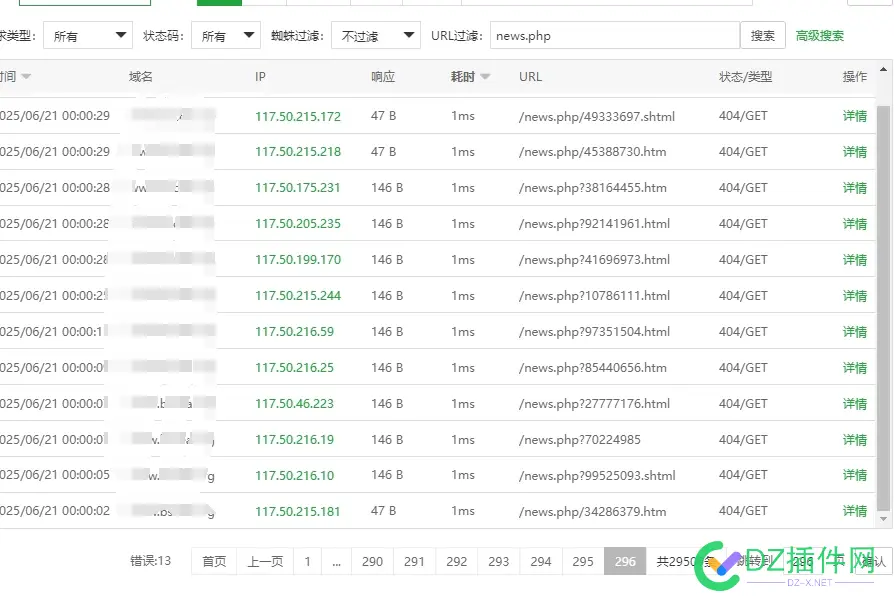Click the ellipsis pagination button
Image resolution: width=894 pixels, height=606 pixels.
[x=337, y=561]
